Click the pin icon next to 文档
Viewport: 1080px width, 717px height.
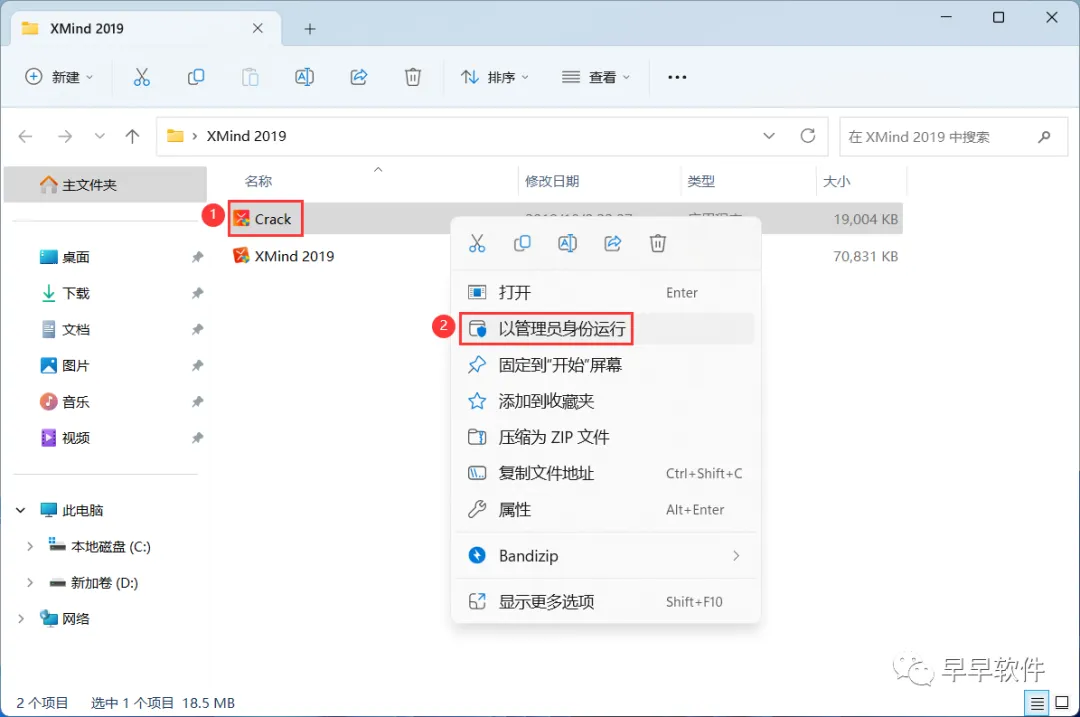[198, 329]
